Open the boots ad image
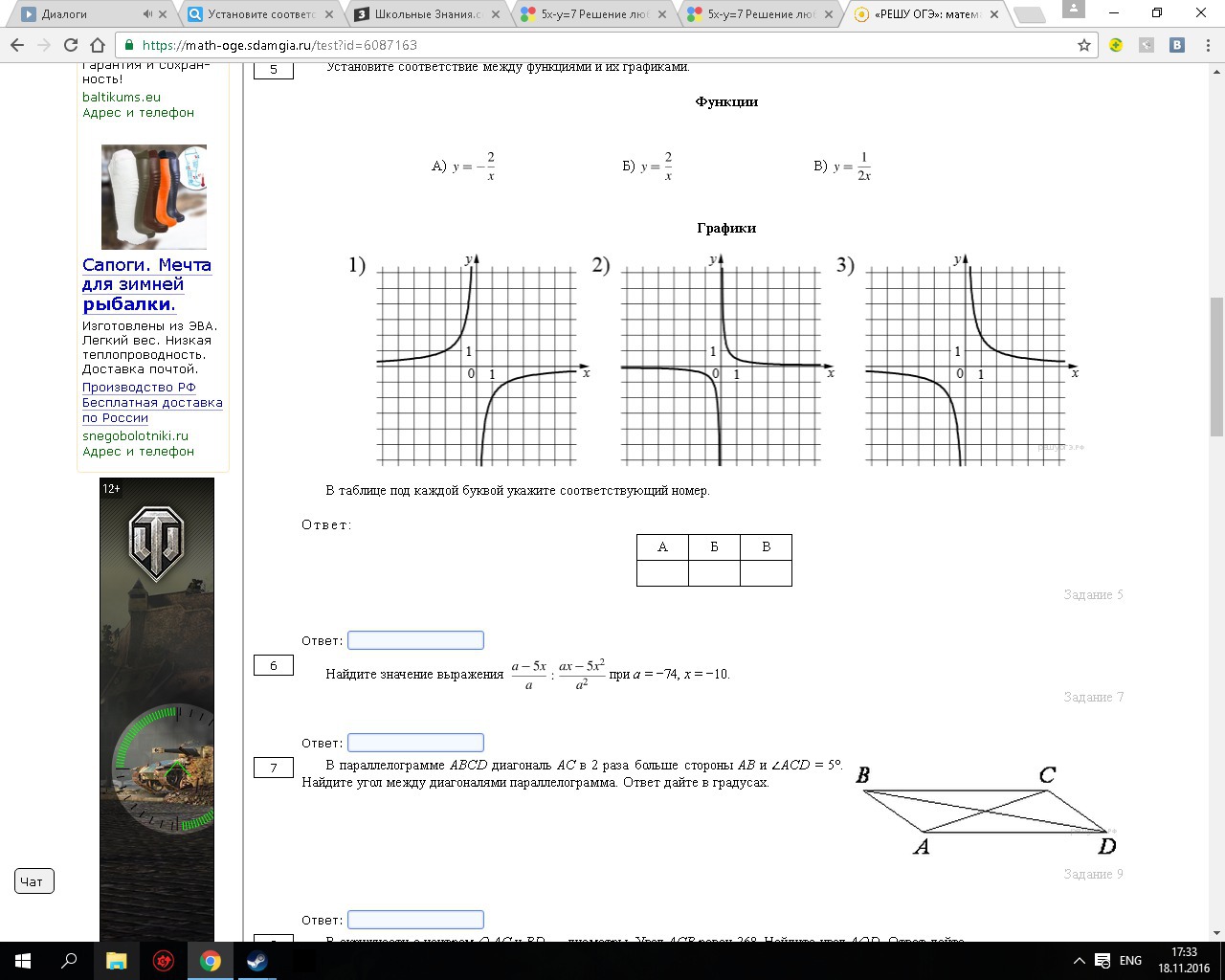 click(x=154, y=197)
